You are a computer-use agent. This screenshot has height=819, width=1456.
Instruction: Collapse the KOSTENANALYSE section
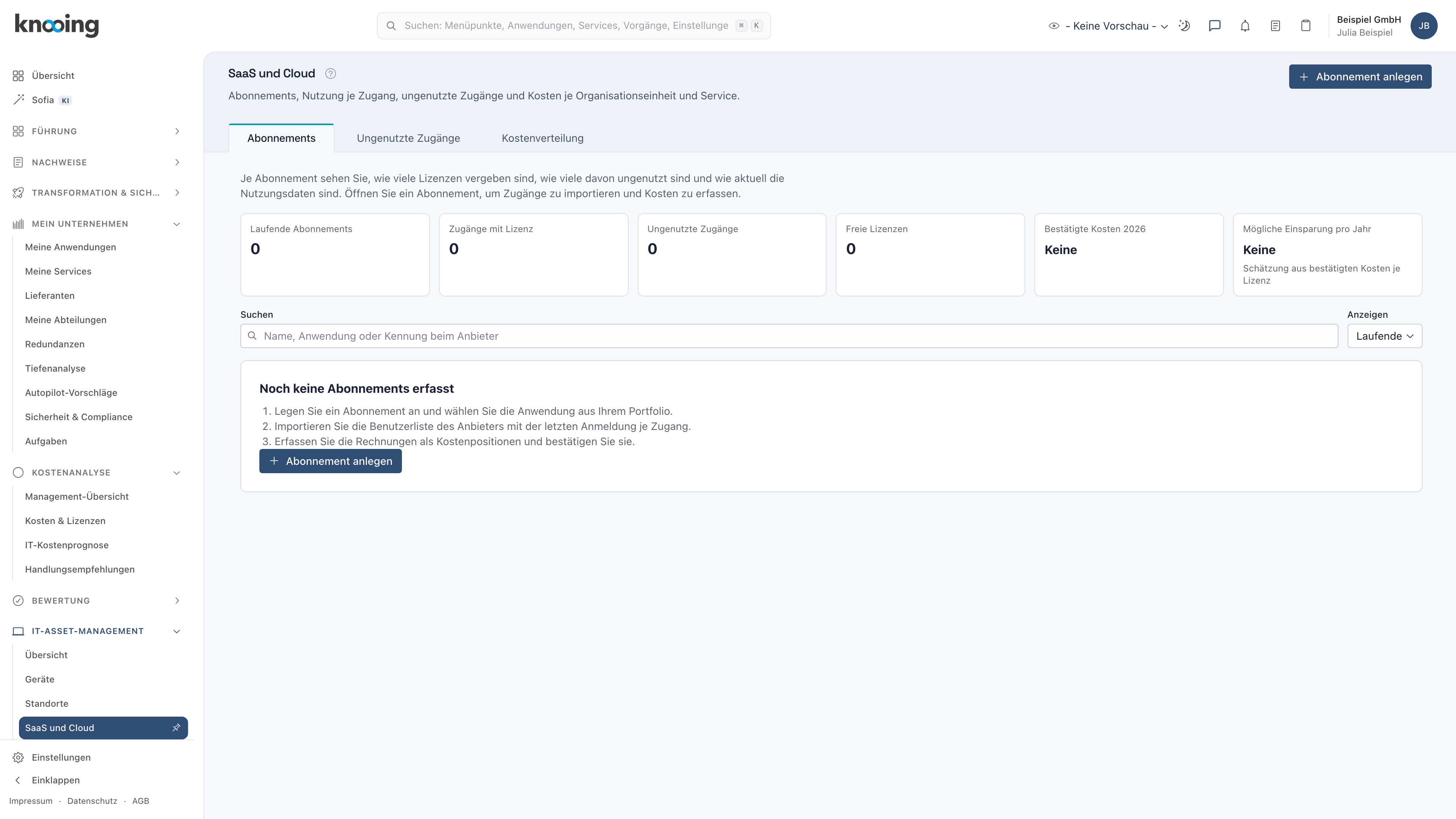[x=97, y=472]
